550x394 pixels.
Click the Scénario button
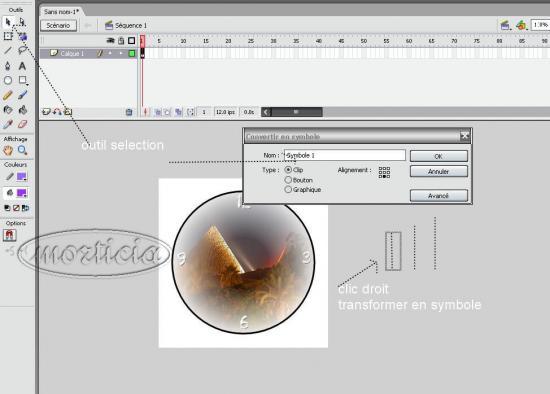coord(58,26)
